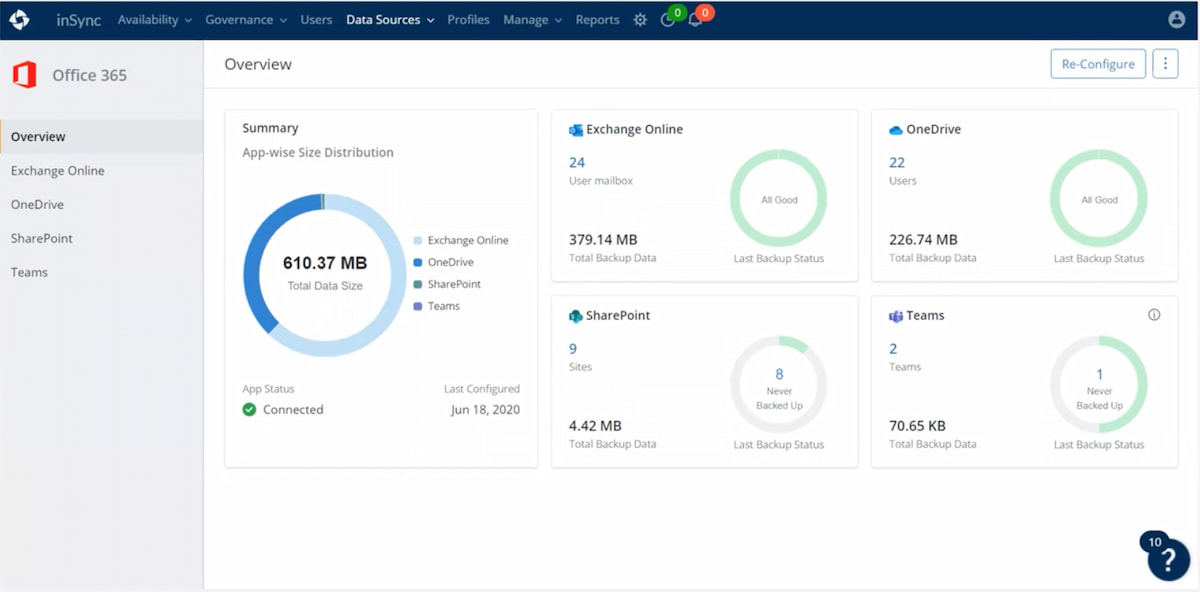This screenshot has width=1200, height=592.
Task: Open the help question mark button
Action: pos(1167,559)
